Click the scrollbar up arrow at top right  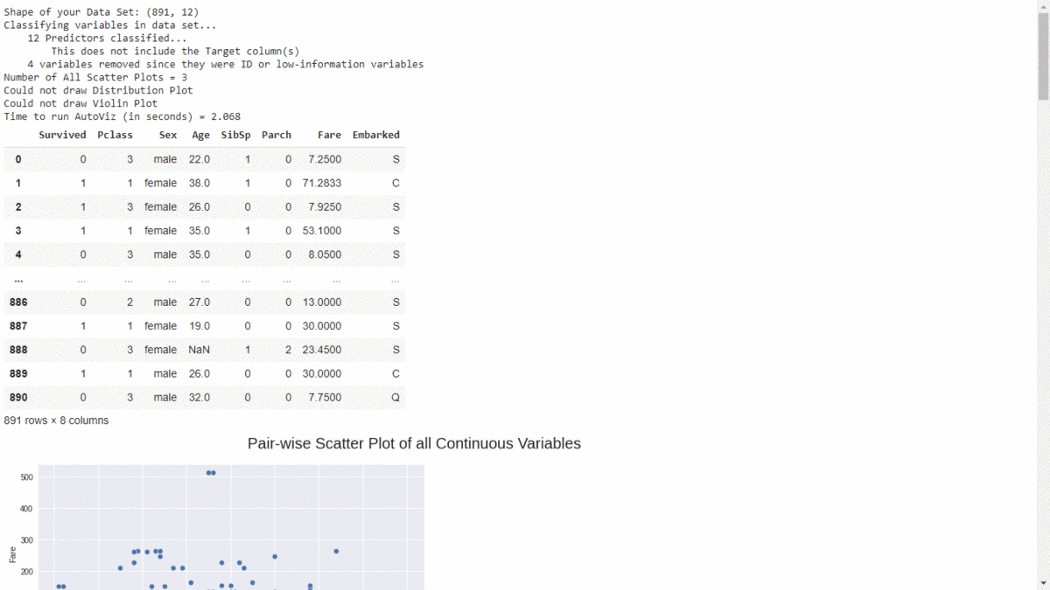click(1043, 6)
